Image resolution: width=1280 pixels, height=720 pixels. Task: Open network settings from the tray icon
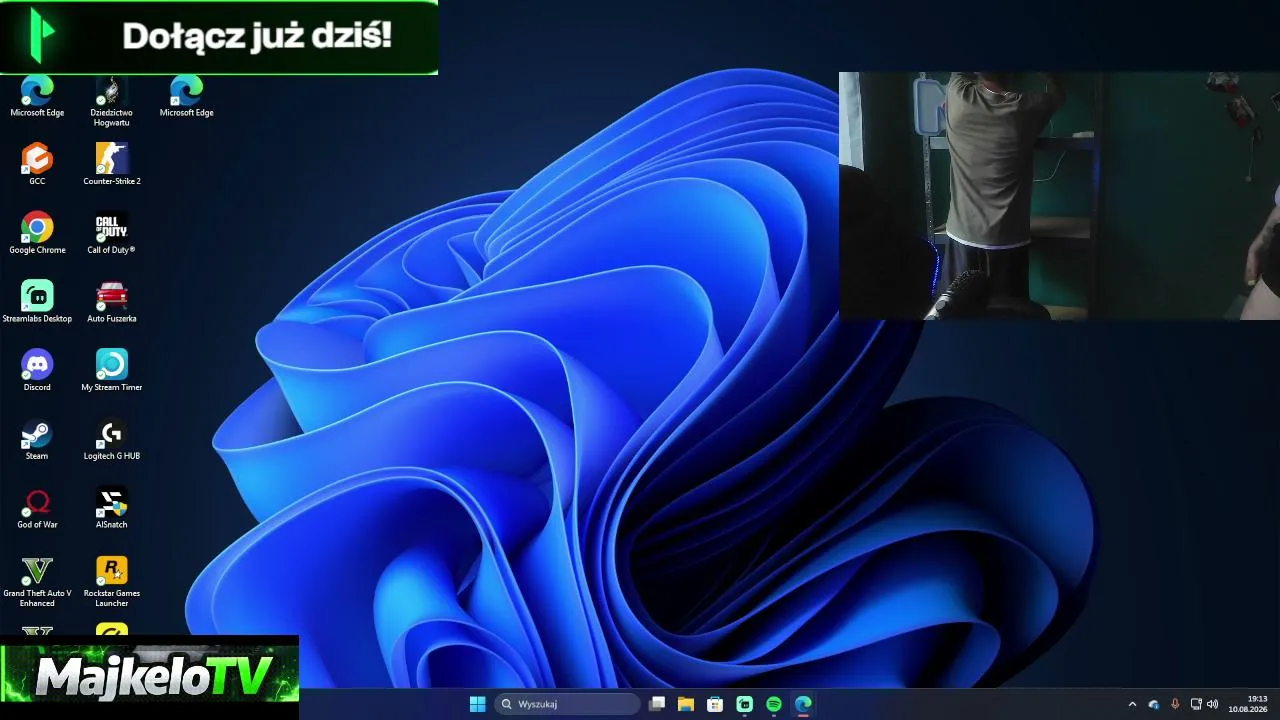point(1196,704)
